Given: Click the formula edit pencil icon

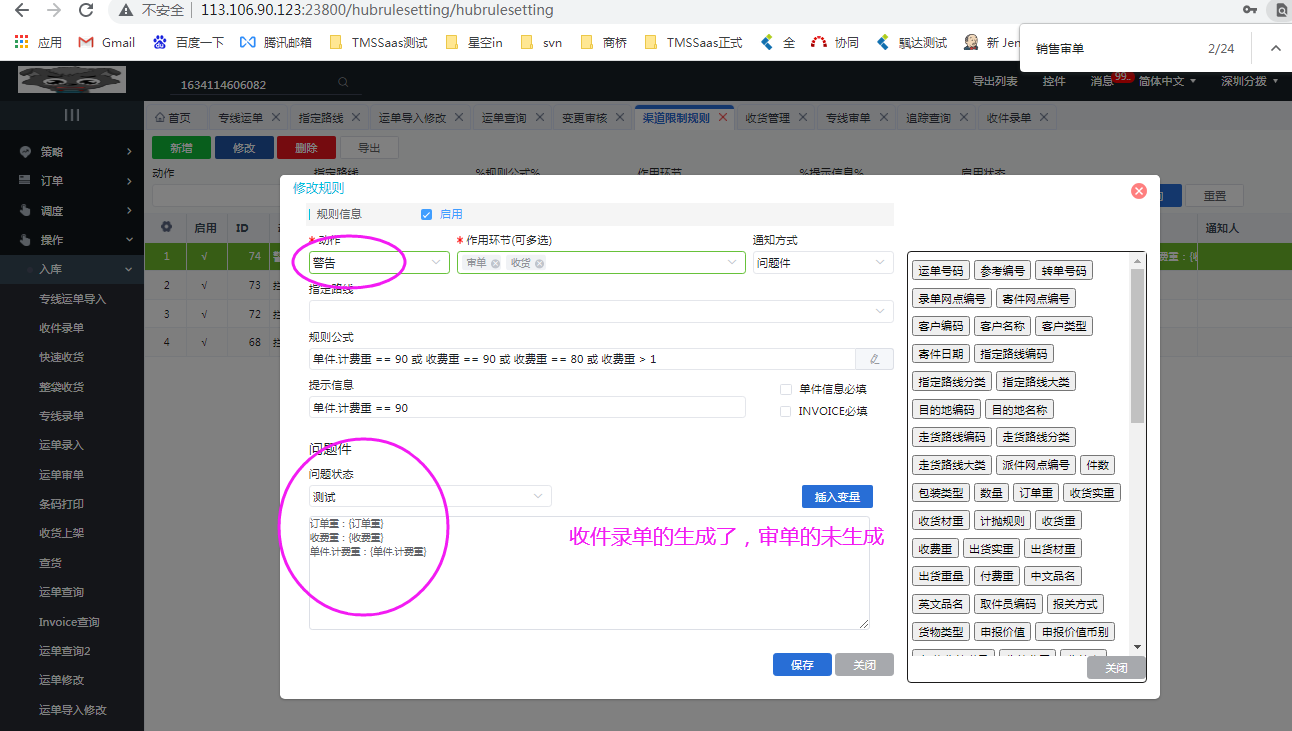Looking at the screenshot, I should click(x=874, y=359).
